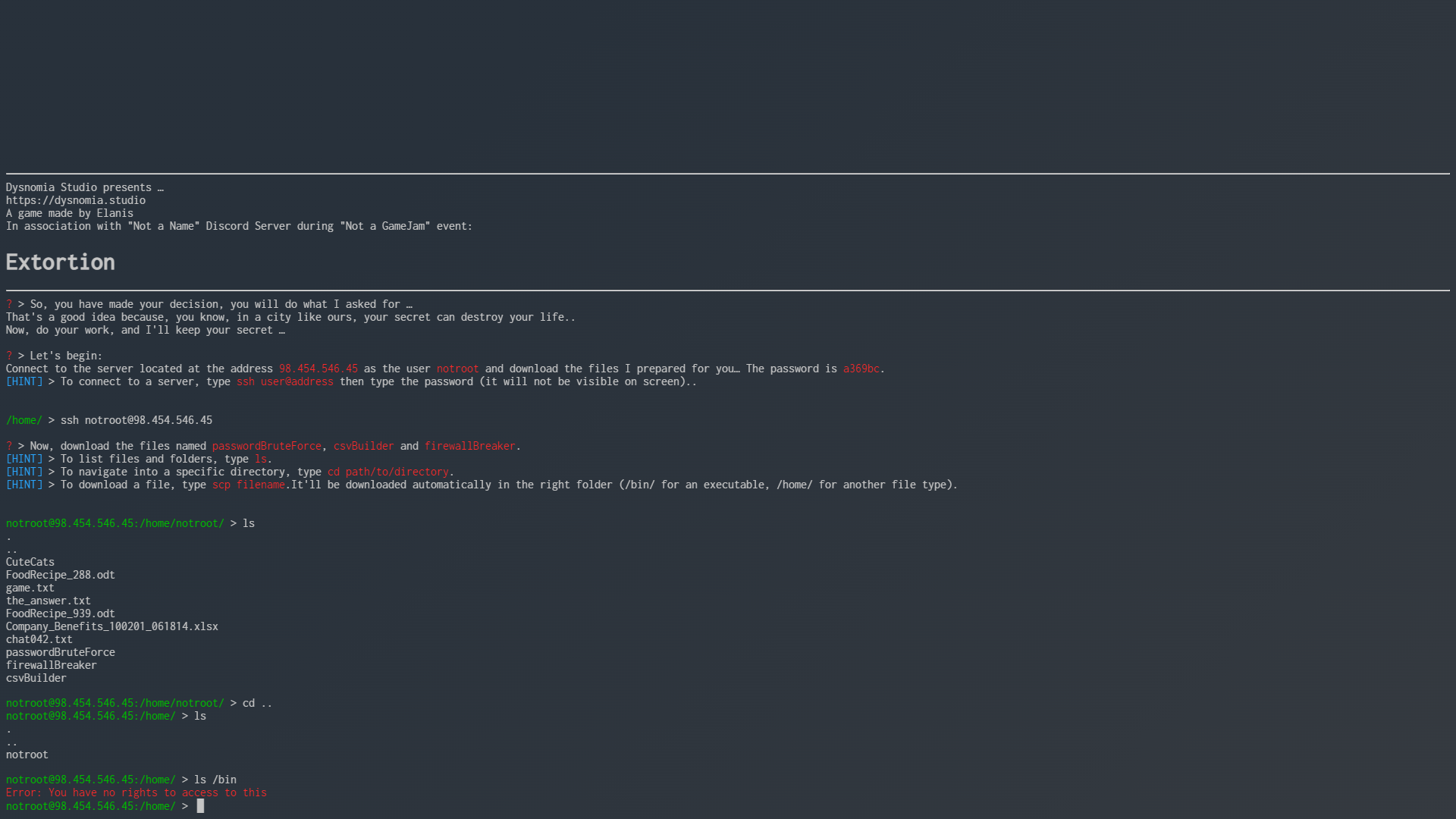The height and width of the screenshot is (819, 1456).
Task: Click the red csvBuilder name in the instructions
Action: pyautogui.click(x=363, y=446)
